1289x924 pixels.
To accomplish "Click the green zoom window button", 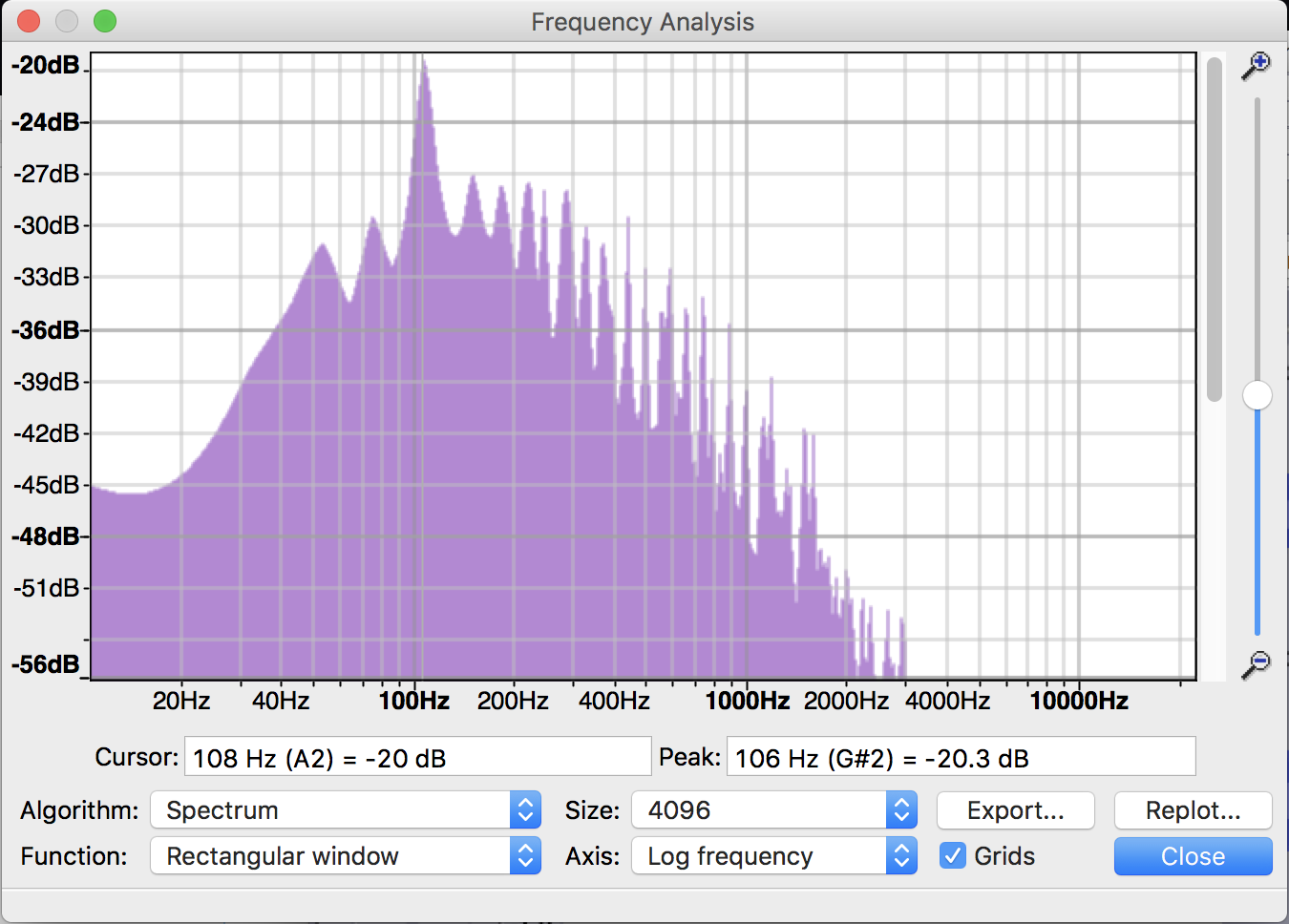I will 105,21.
